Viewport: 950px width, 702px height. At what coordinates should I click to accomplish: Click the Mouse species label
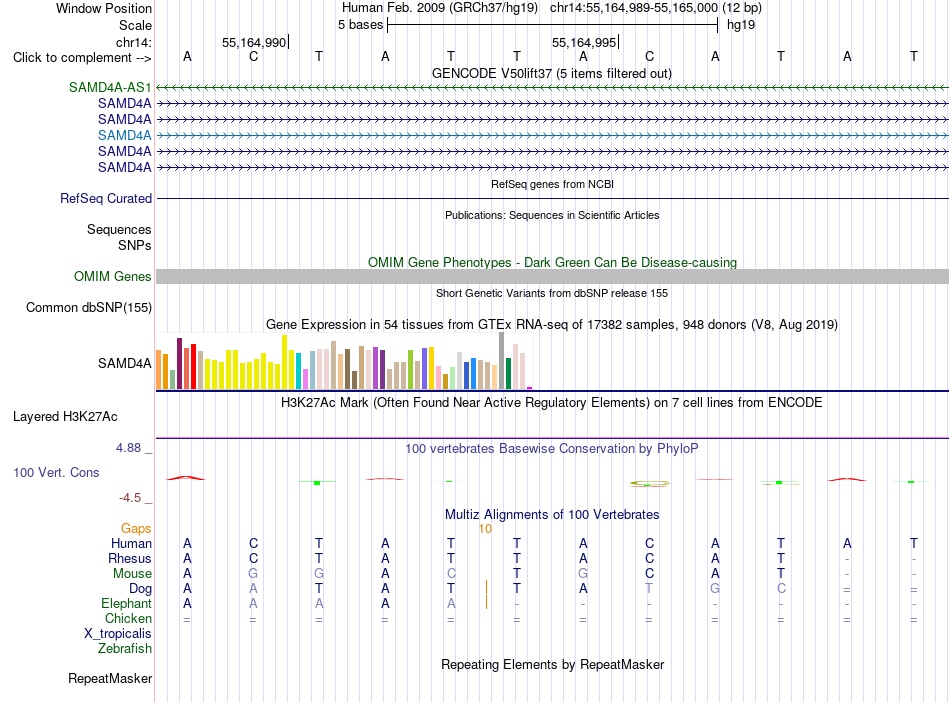tap(132, 573)
